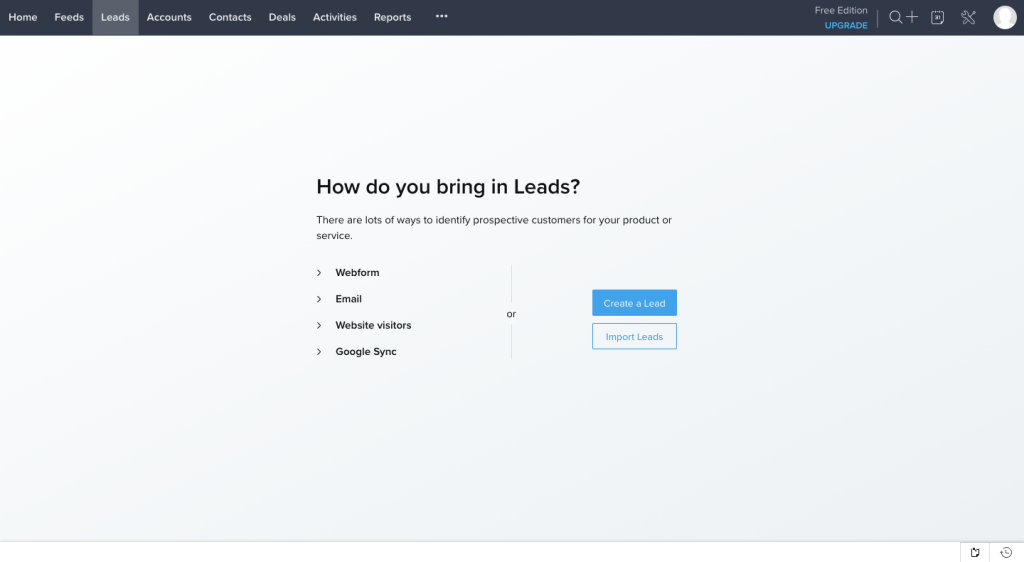This screenshot has height=562, width=1024.
Task: Select the Reports tab
Action: (x=392, y=17)
